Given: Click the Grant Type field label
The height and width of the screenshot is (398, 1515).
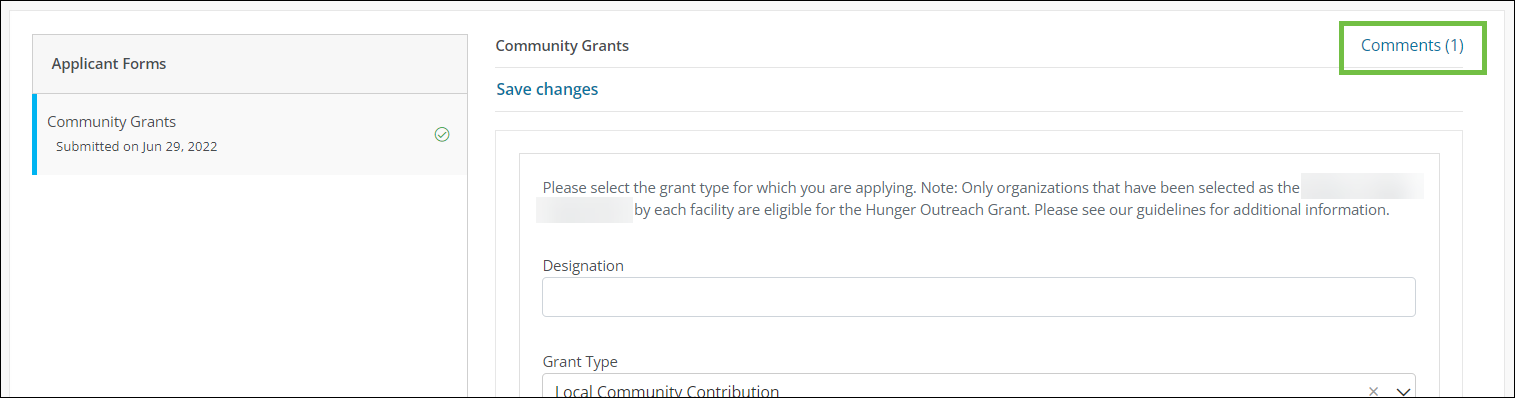Looking at the screenshot, I should [x=580, y=362].
